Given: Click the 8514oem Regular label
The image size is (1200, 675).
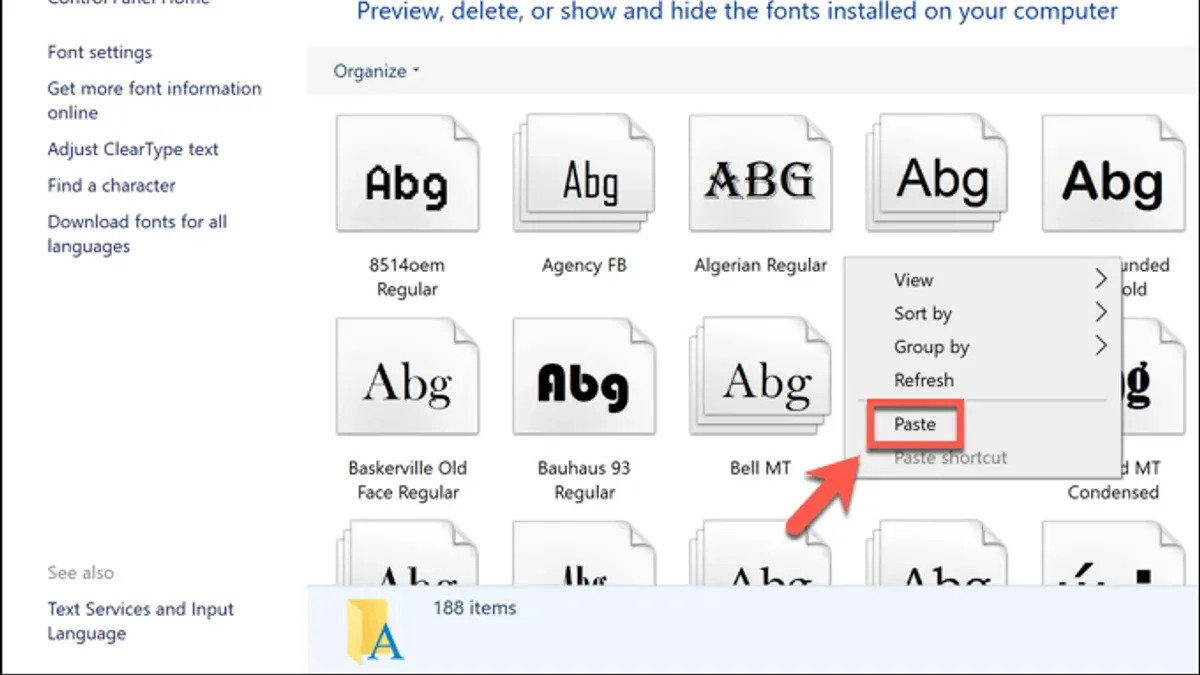Looking at the screenshot, I should coord(407,277).
